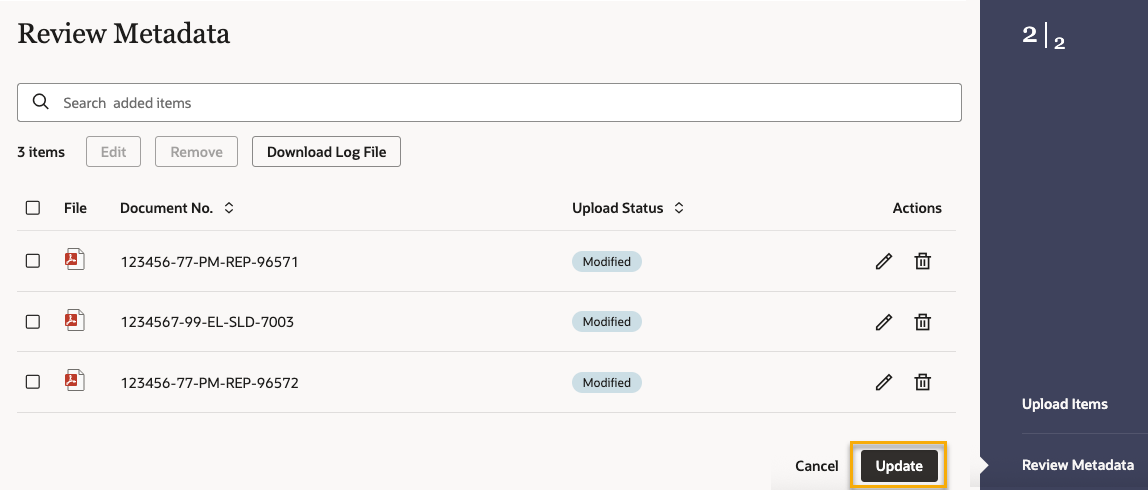Click pencil icon for 1234567-99-EL-SLD-7003

883,322
